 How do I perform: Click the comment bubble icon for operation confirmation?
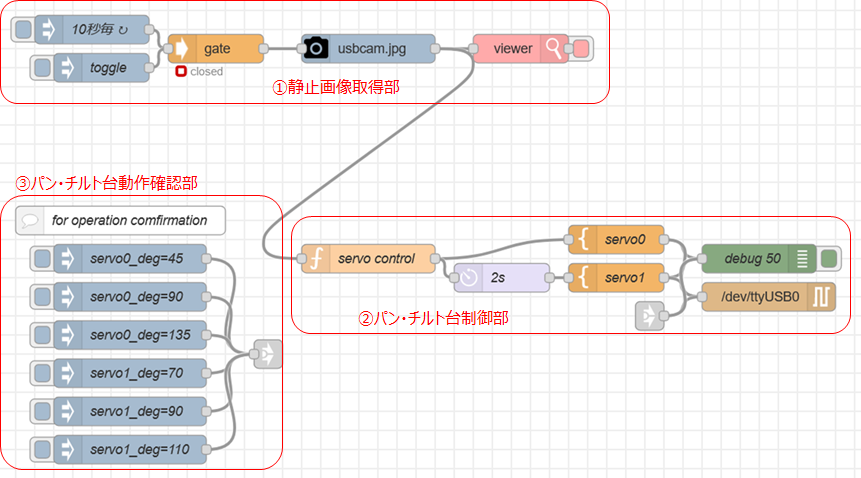click(30, 220)
